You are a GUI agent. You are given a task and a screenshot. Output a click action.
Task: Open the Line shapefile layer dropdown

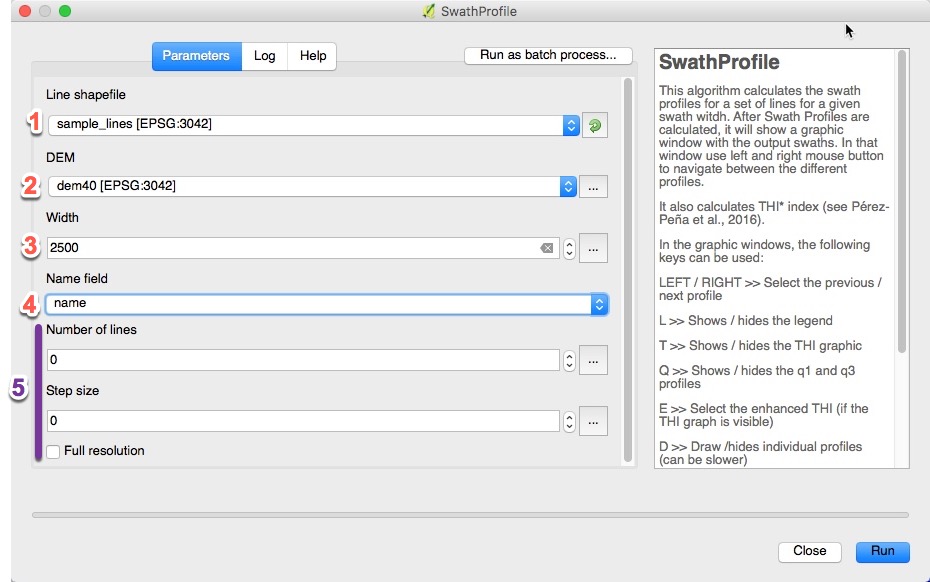coord(570,125)
